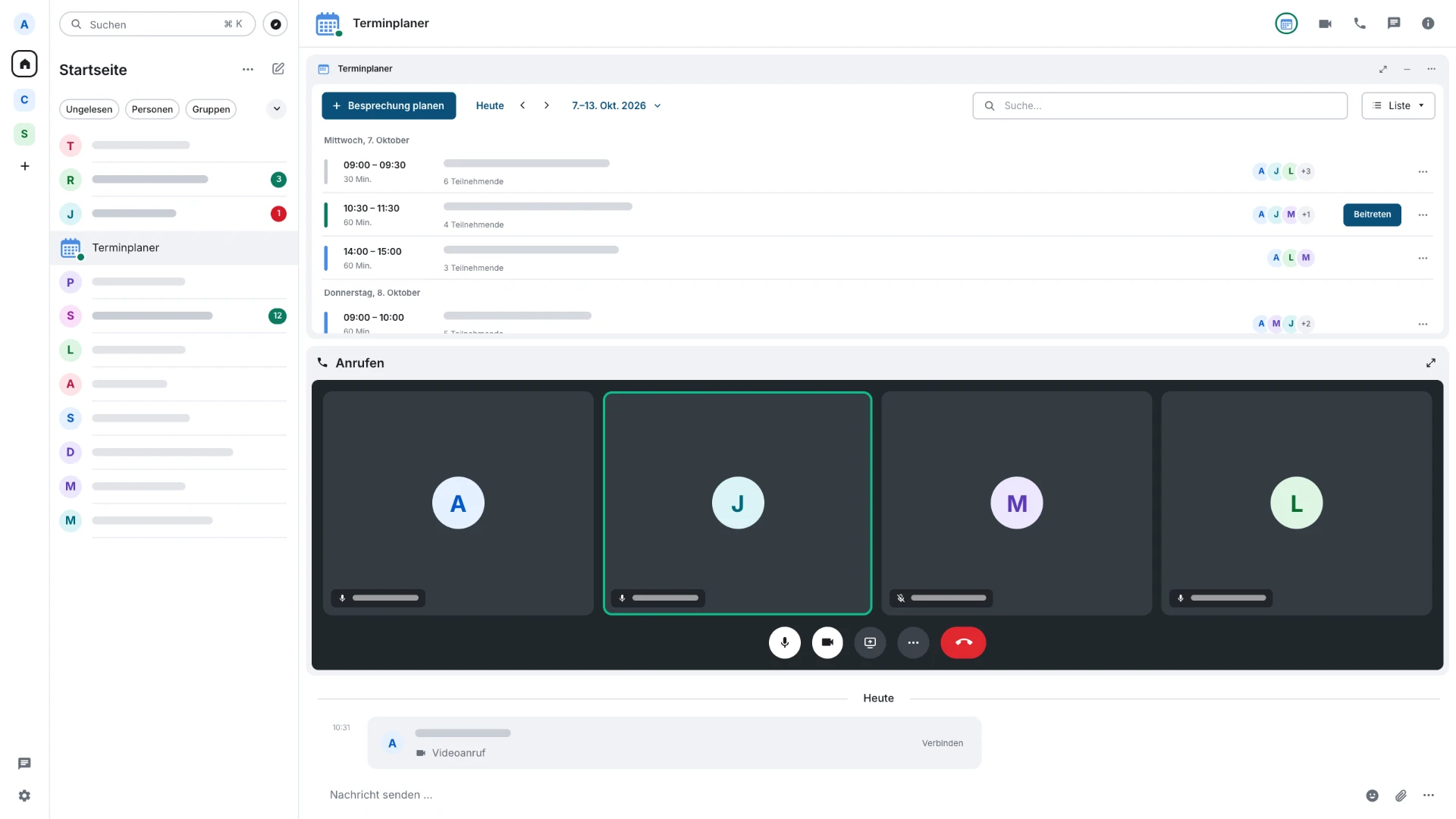Open the chat icon in the header
The image size is (1456, 819).
coord(1394,24)
